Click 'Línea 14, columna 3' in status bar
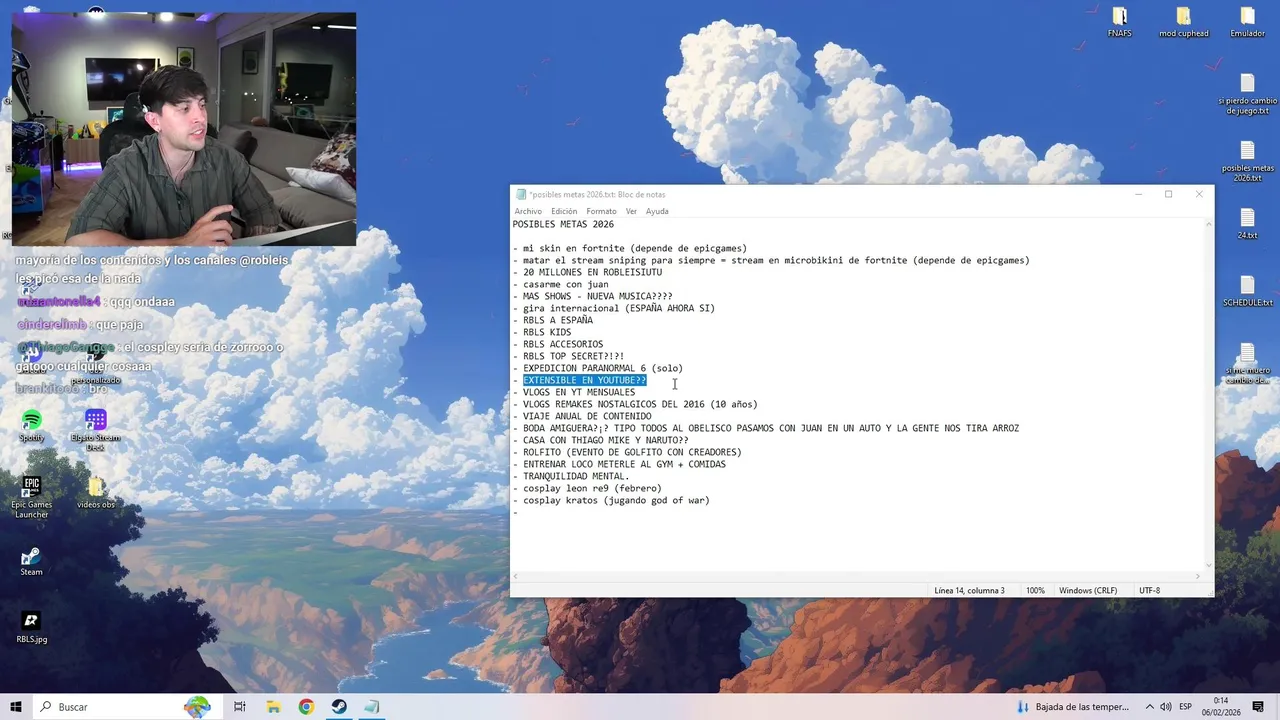The height and width of the screenshot is (720, 1280). point(969,590)
